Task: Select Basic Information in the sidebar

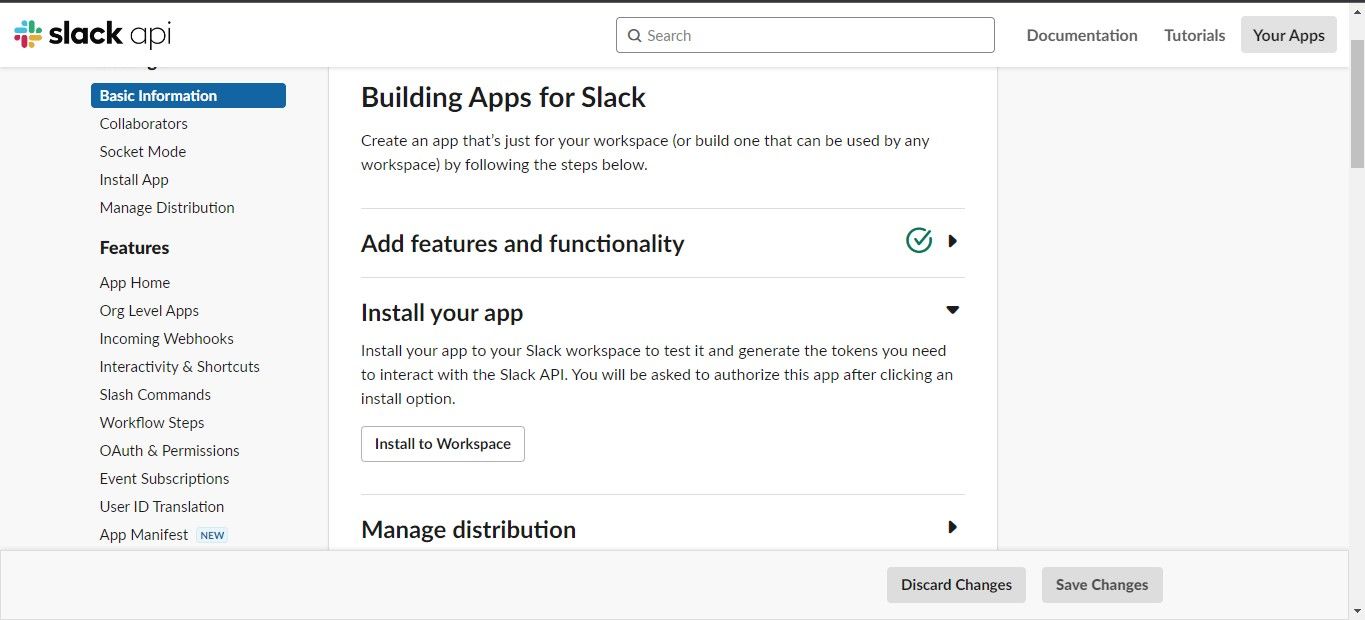Action: coord(157,95)
